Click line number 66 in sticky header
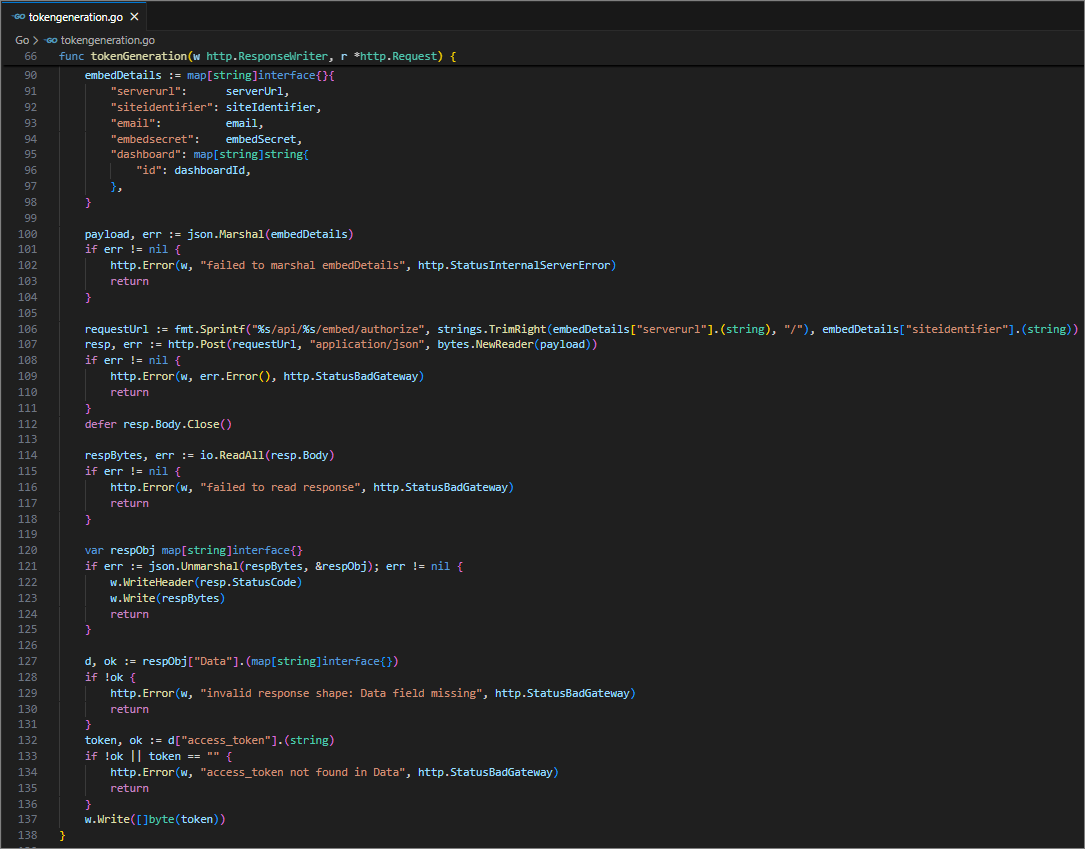 (x=30, y=56)
